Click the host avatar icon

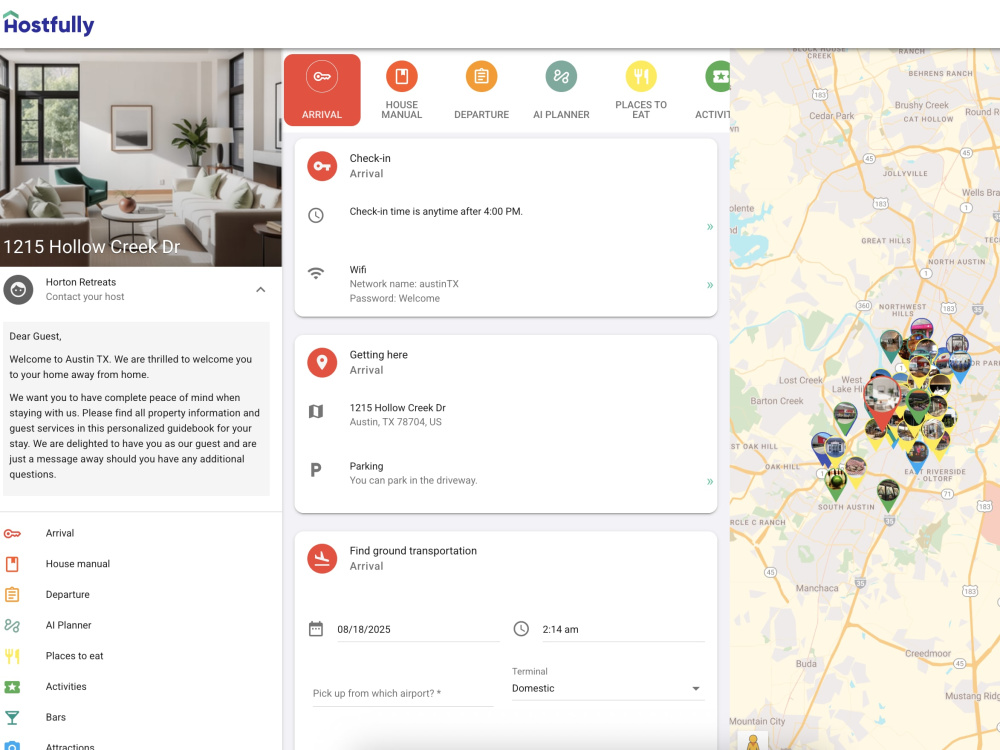coord(18,290)
